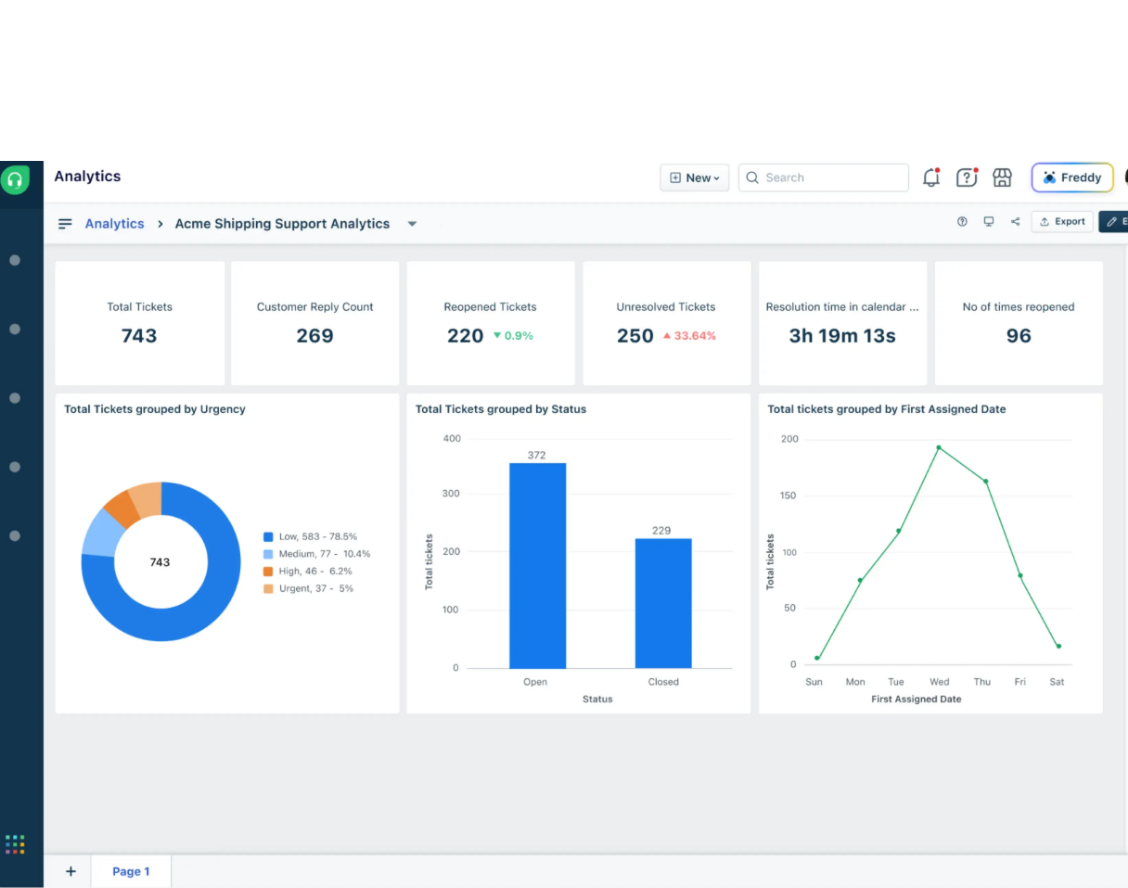The height and width of the screenshot is (888, 1128).
Task: Open the marketplace storefront icon
Action: point(1002,178)
